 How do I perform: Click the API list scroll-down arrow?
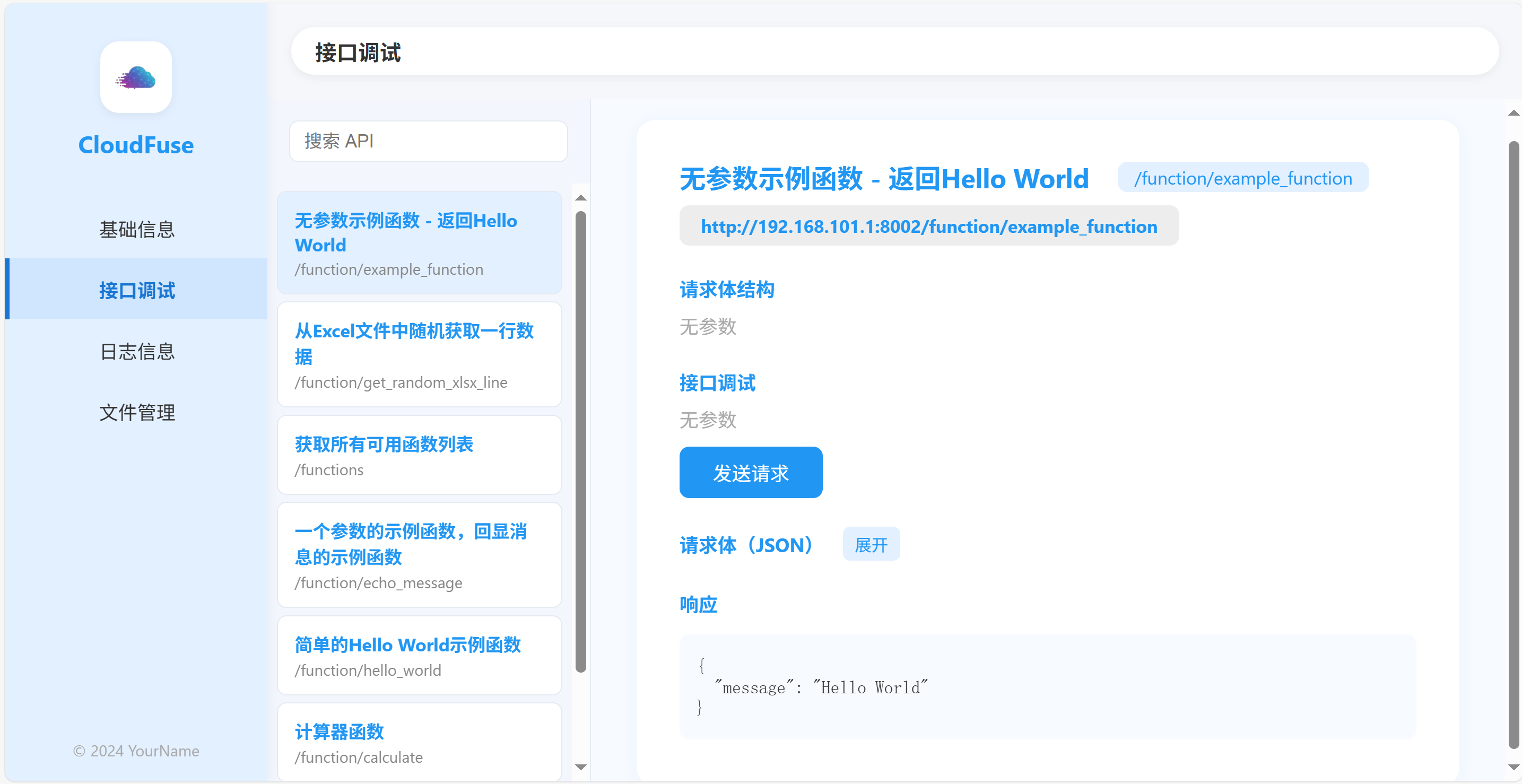tap(581, 768)
